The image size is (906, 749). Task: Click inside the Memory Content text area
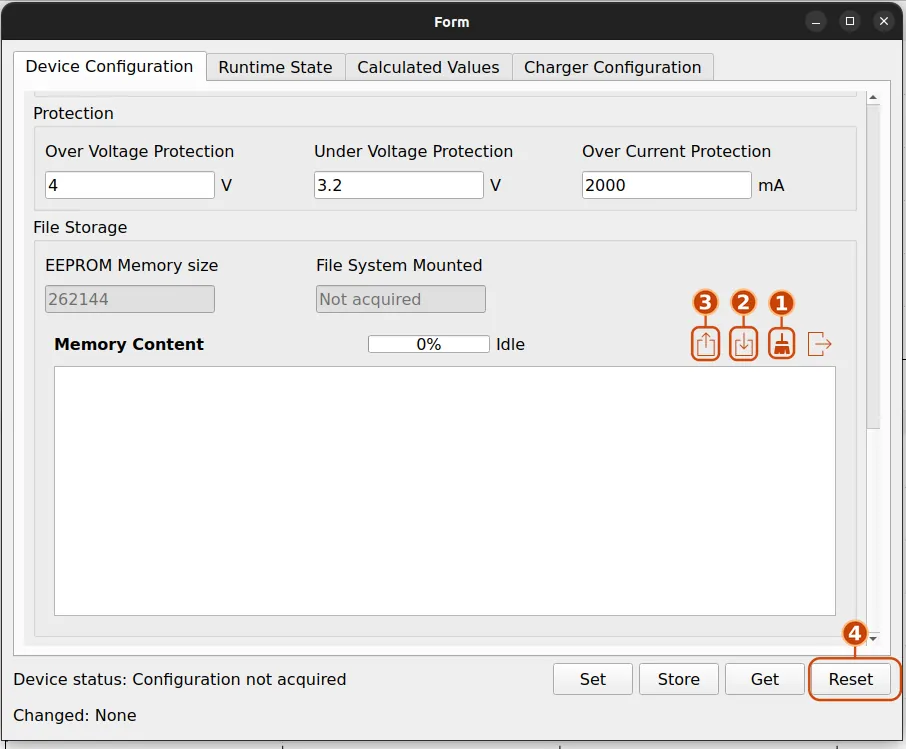click(x=445, y=491)
